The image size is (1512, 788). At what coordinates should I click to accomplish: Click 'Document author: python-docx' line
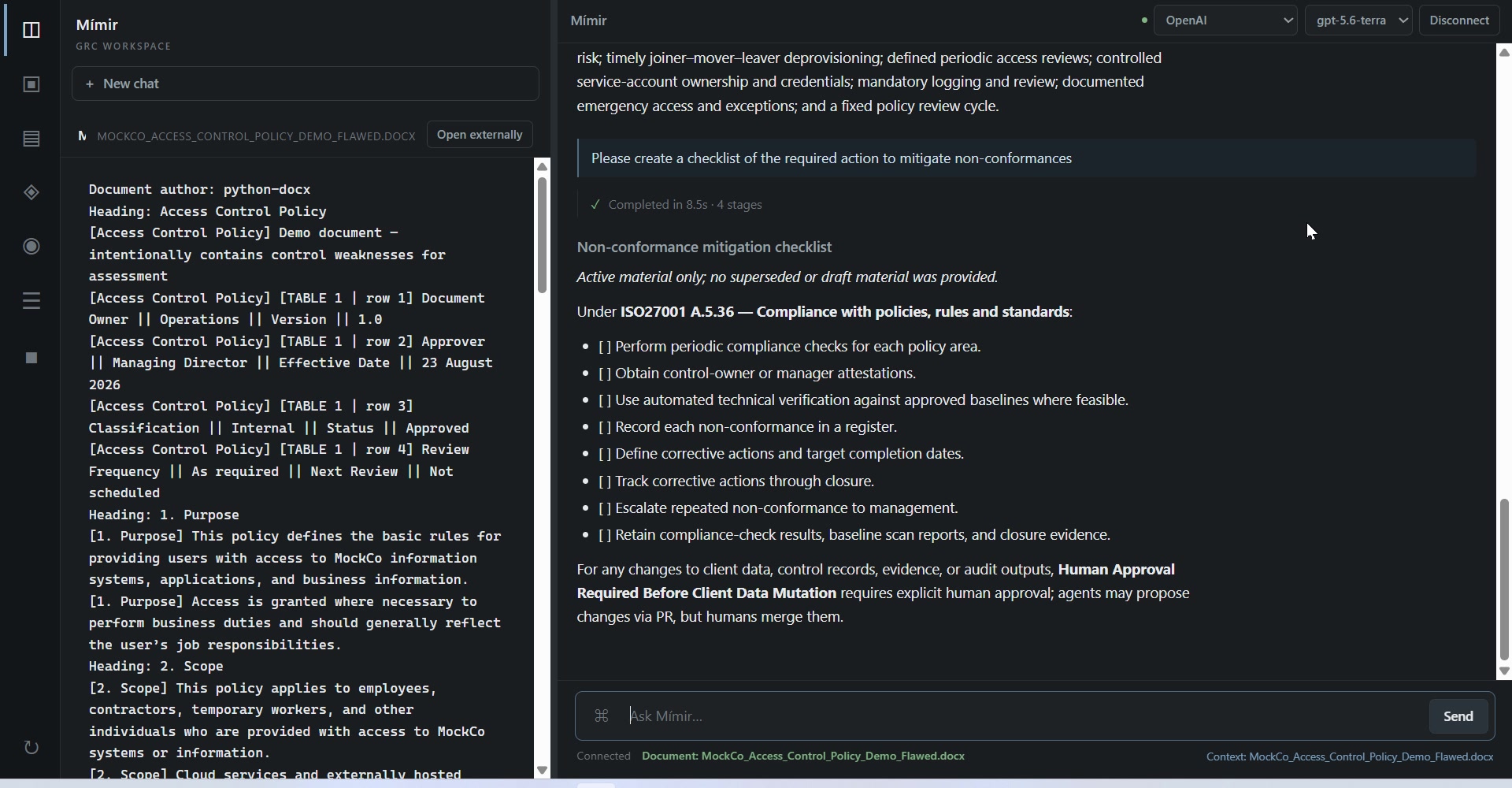(x=199, y=189)
